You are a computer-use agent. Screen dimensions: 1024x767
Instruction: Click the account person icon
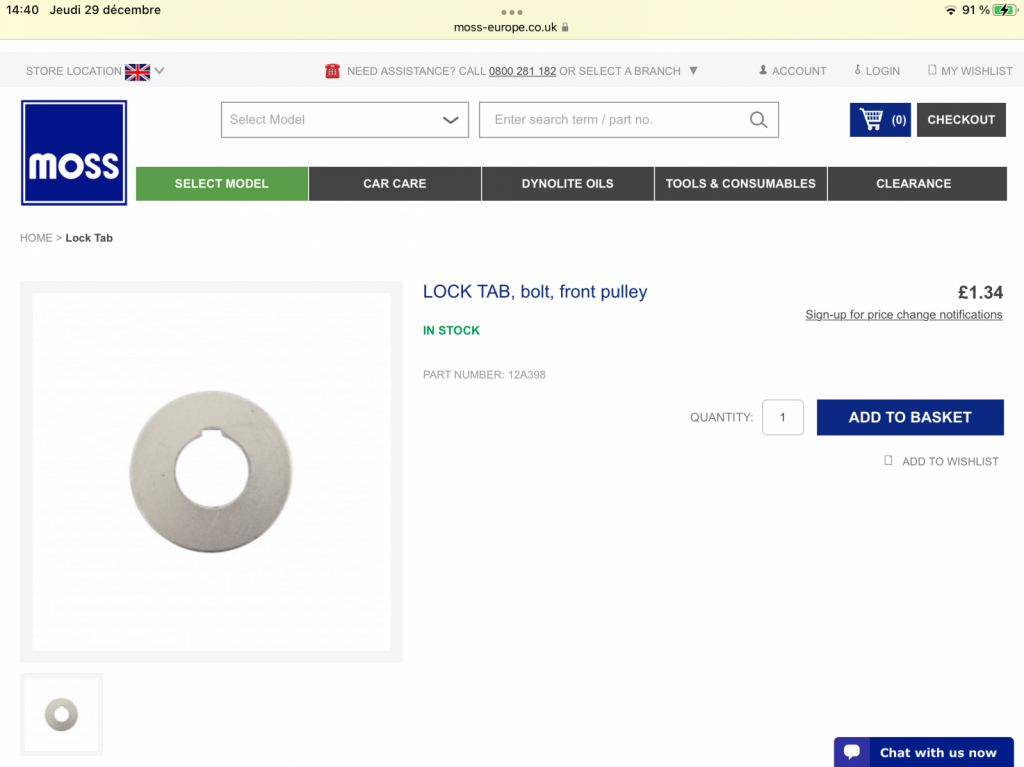click(x=763, y=70)
